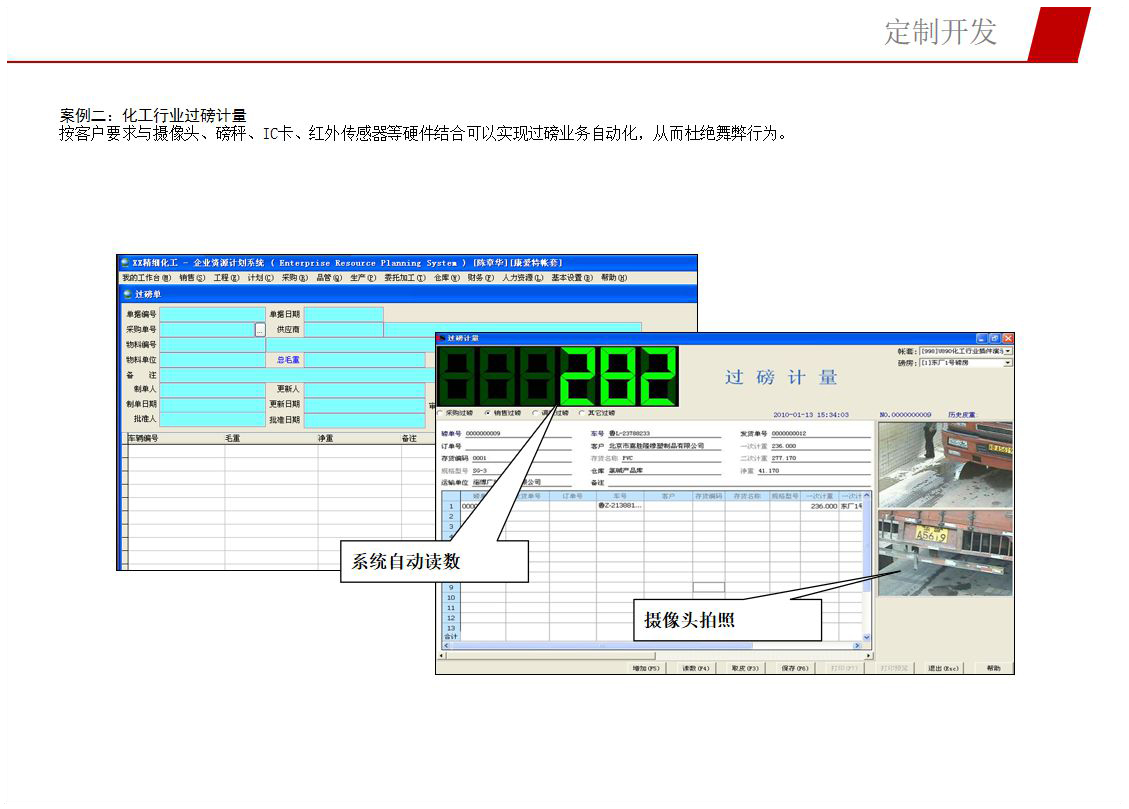The image size is (1129, 809).
Task: Open the 仓库 menu
Action: click(x=445, y=278)
